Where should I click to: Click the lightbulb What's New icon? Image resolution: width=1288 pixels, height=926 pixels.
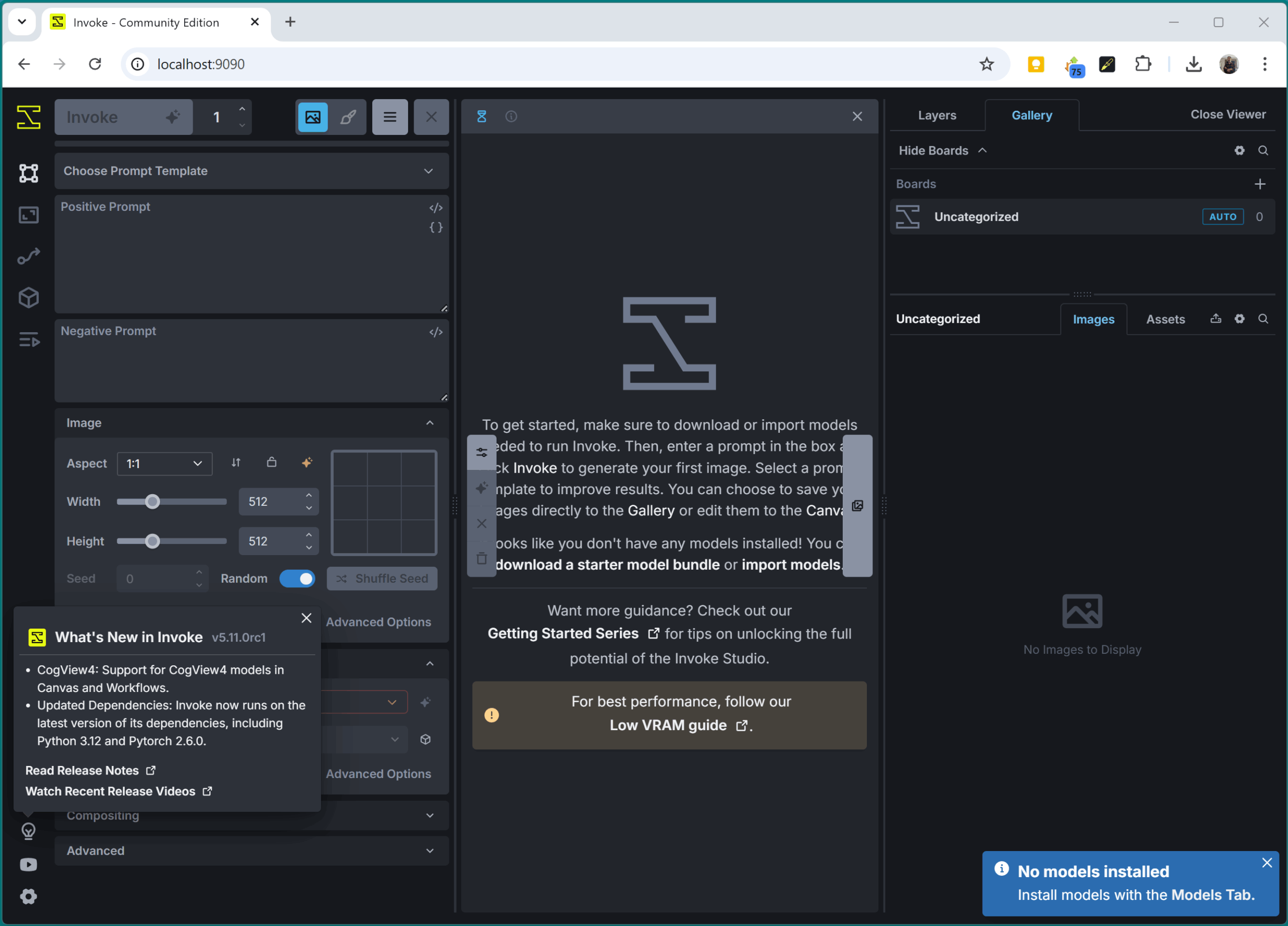pyautogui.click(x=28, y=831)
